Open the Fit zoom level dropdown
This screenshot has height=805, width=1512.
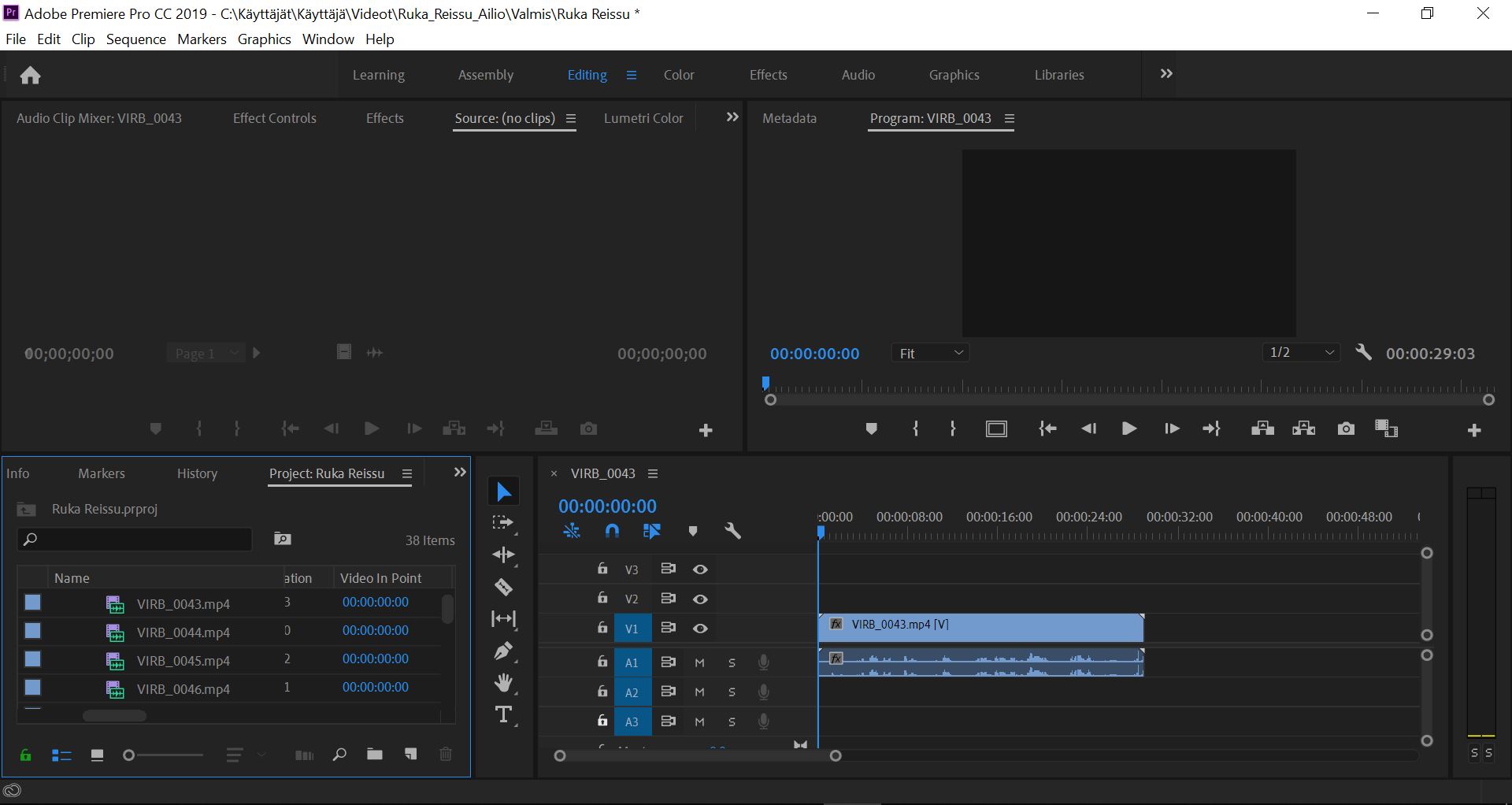click(930, 353)
